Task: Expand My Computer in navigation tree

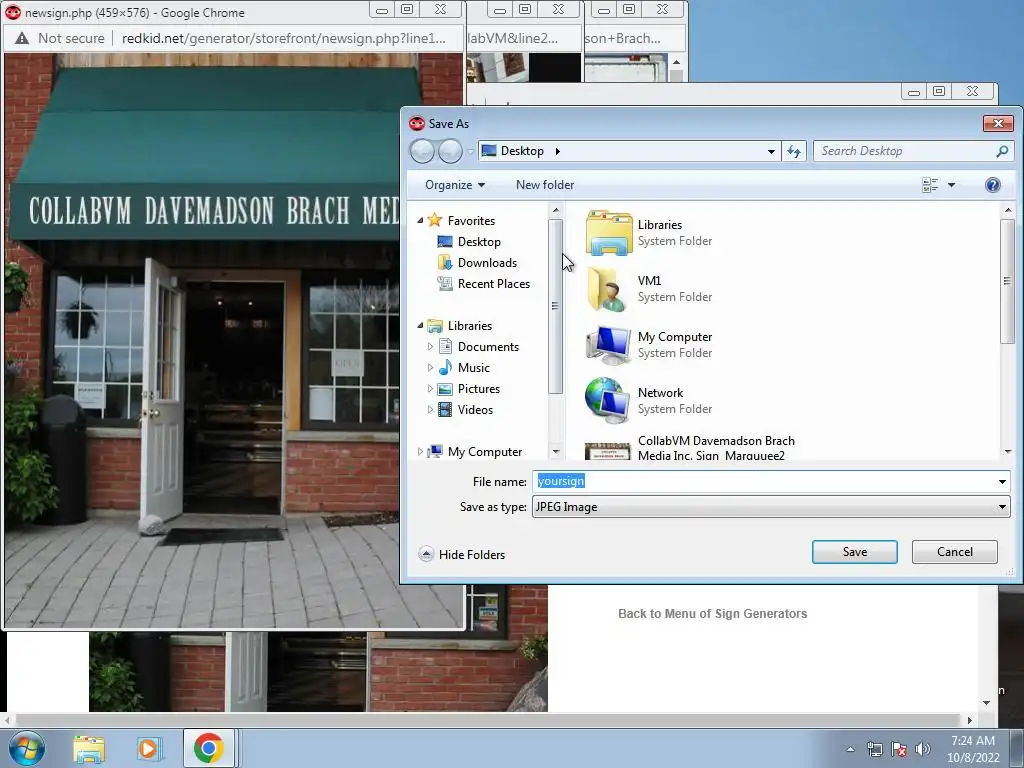Action: (x=420, y=451)
